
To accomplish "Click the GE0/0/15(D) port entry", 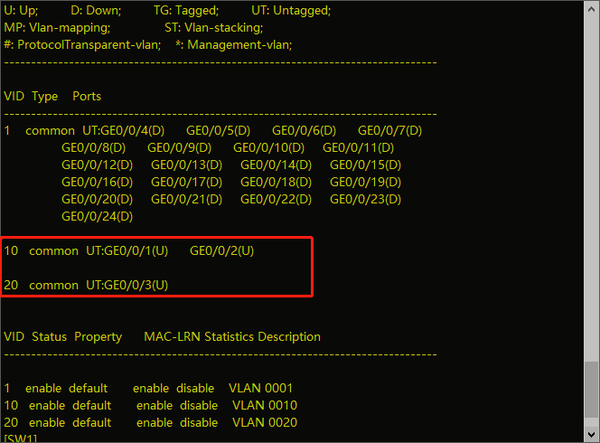I will click(x=365, y=165).
